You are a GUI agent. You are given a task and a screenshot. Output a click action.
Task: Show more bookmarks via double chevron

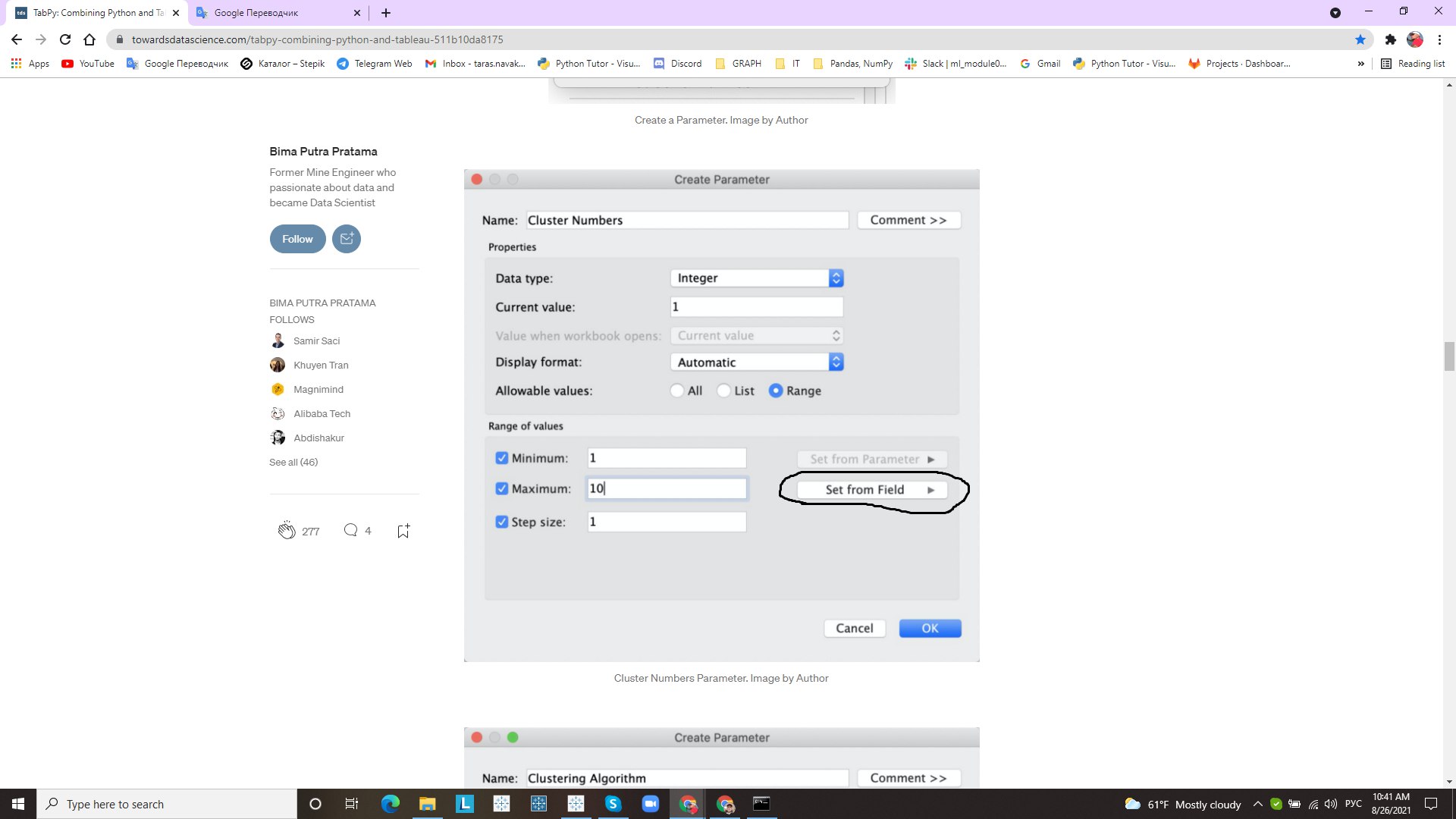1360,64
